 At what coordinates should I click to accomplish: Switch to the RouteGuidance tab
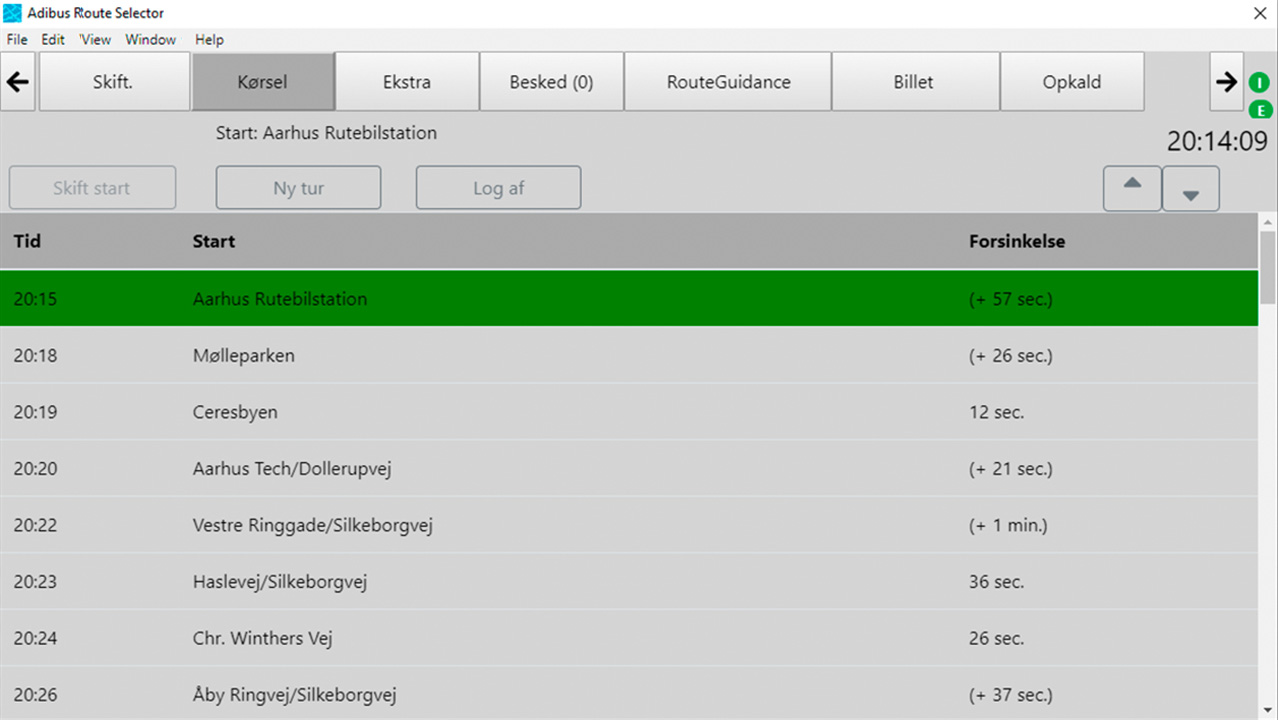tap(728, 82)
